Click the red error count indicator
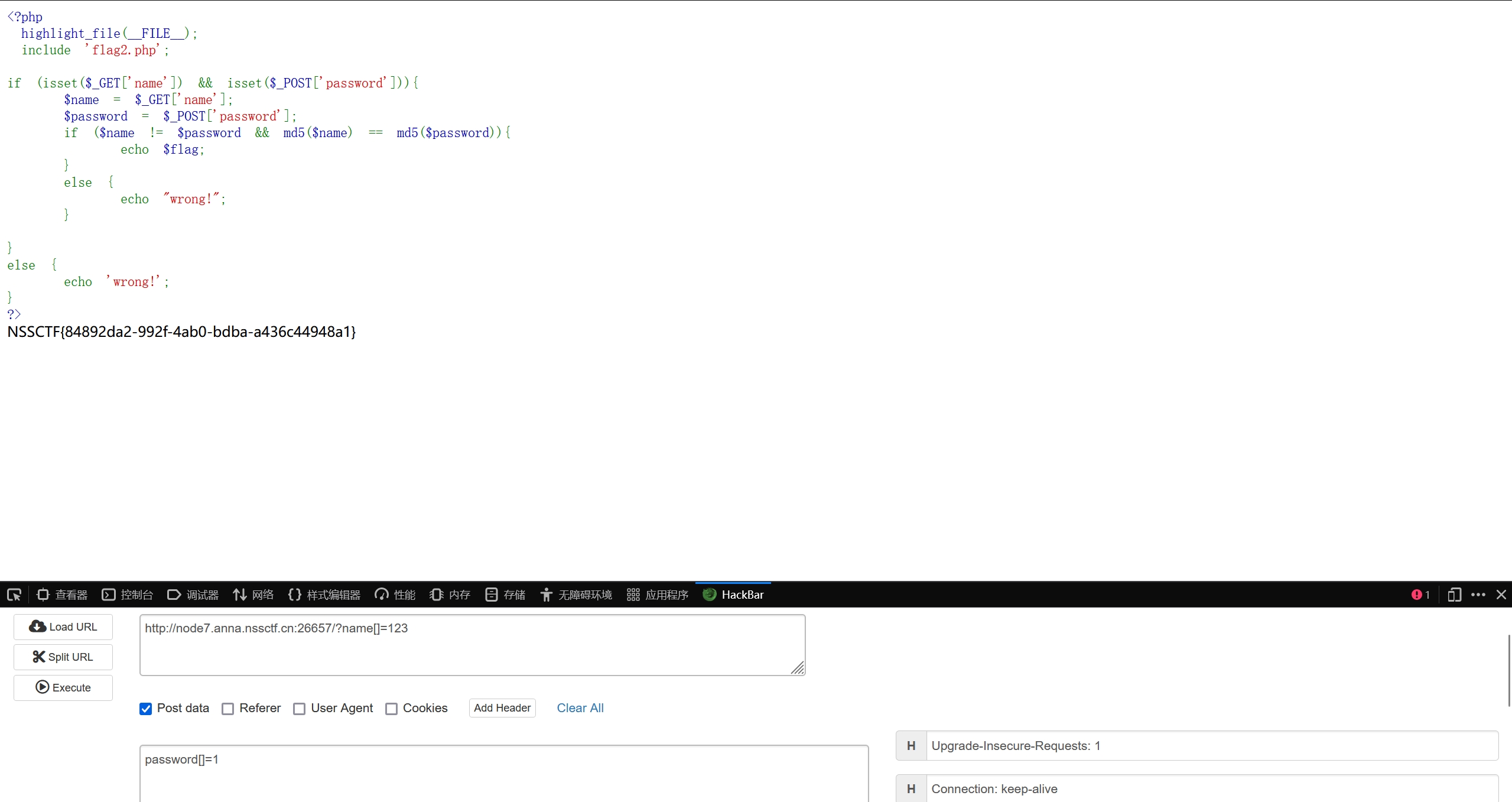Screen dimensions: 1512x802 [x=1421, y=595]
